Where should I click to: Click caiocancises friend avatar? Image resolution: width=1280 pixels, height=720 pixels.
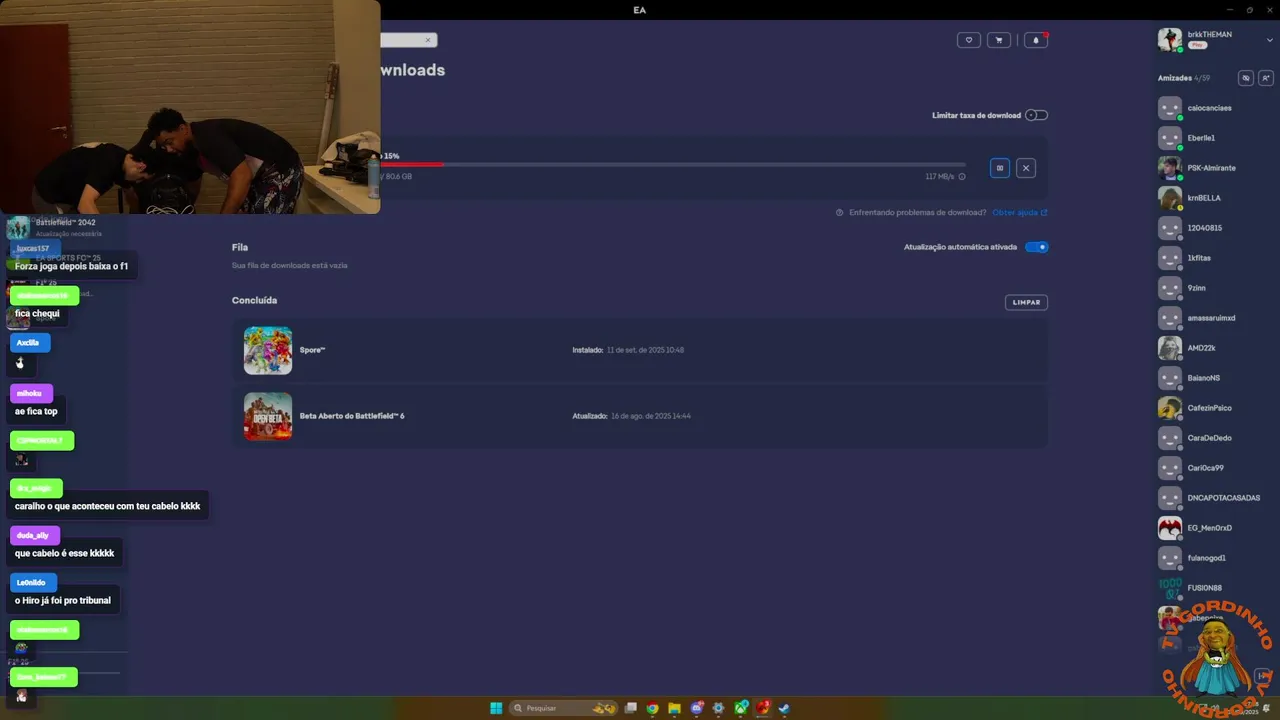[1170, 108]
